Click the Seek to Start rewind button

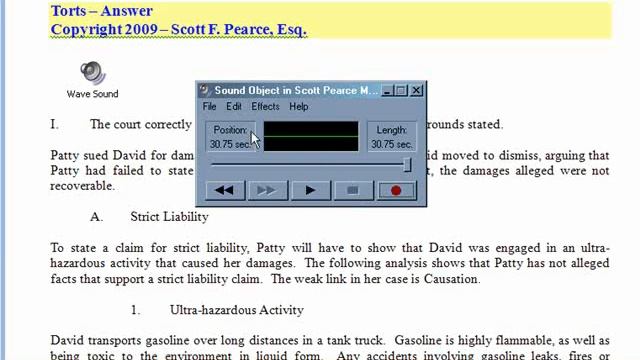point(225,190)
